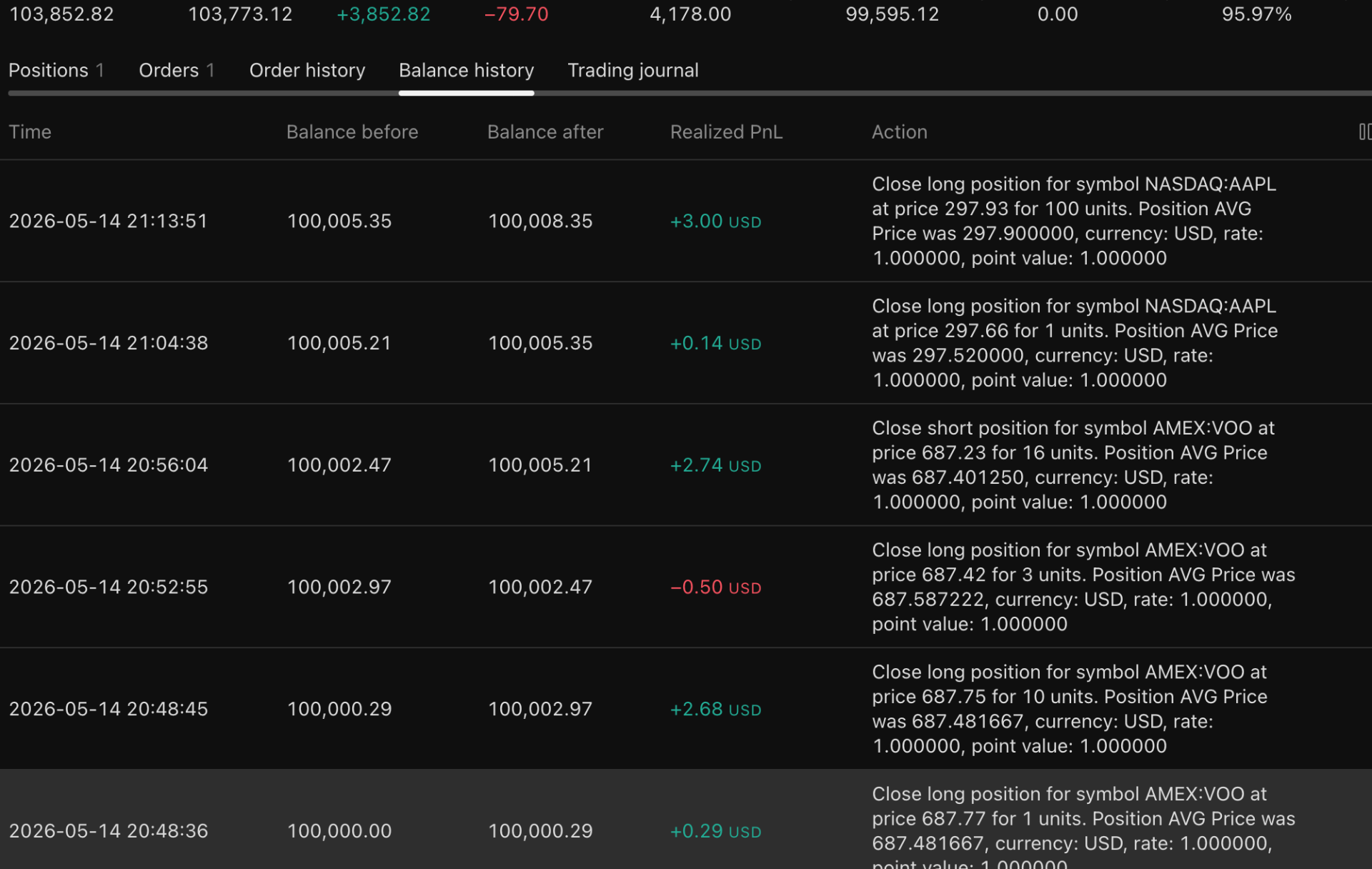This screenshot has height=869, width=1372.
Task: Open the Trading journal tab
Action: [x=633, y=70]
